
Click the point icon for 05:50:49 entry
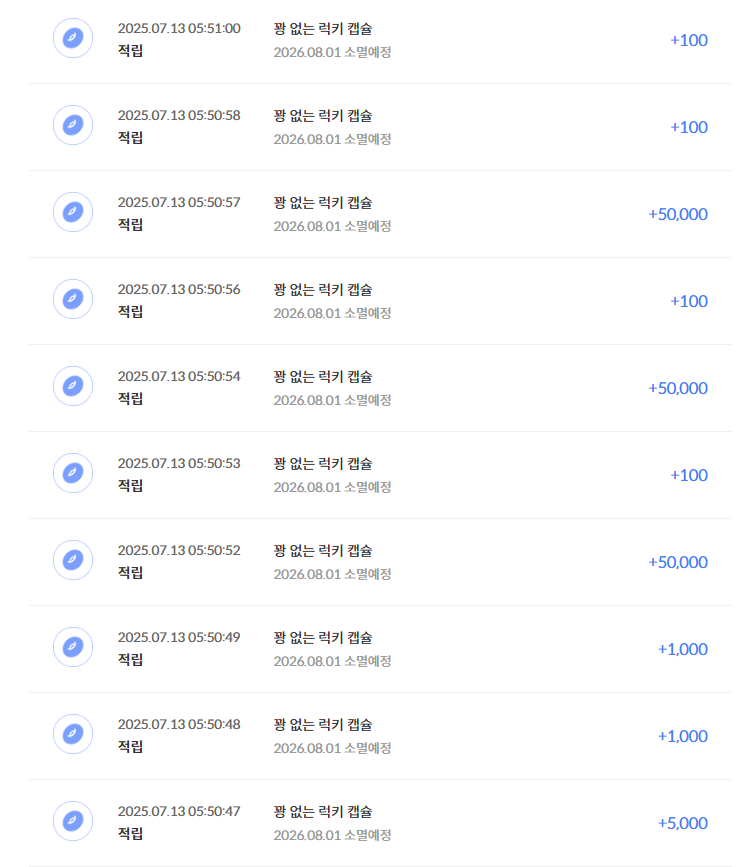(x=72, y=647)
